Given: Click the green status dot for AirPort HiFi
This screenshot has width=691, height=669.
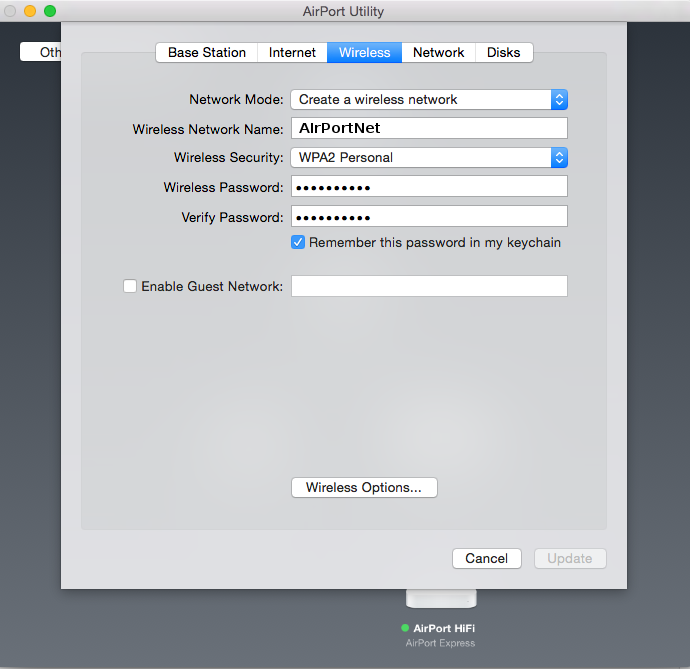Looking at the screenshot, I should pyautogui.click(x=405, y=628).
